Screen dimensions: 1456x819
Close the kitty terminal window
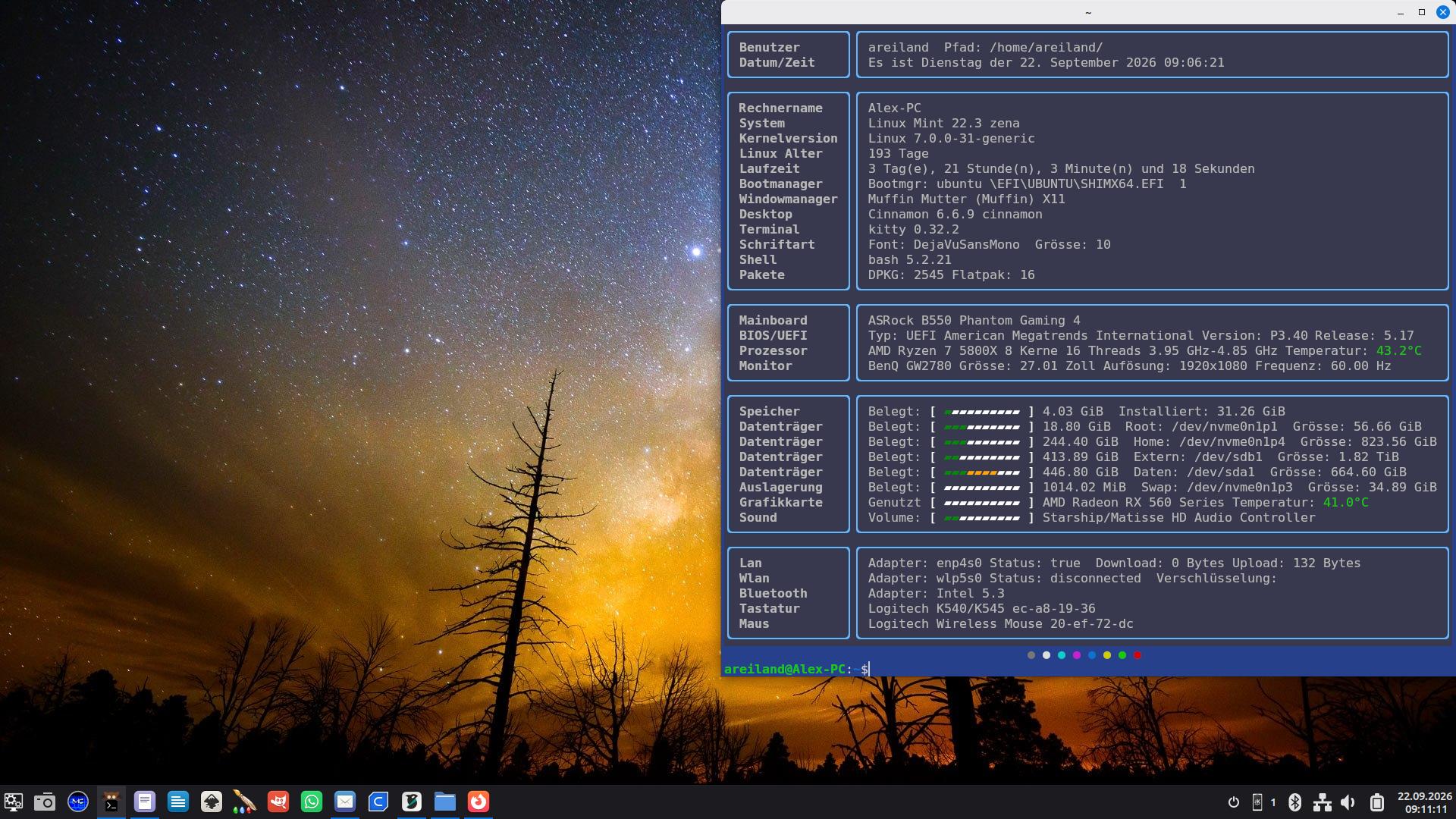point(1443,12)
